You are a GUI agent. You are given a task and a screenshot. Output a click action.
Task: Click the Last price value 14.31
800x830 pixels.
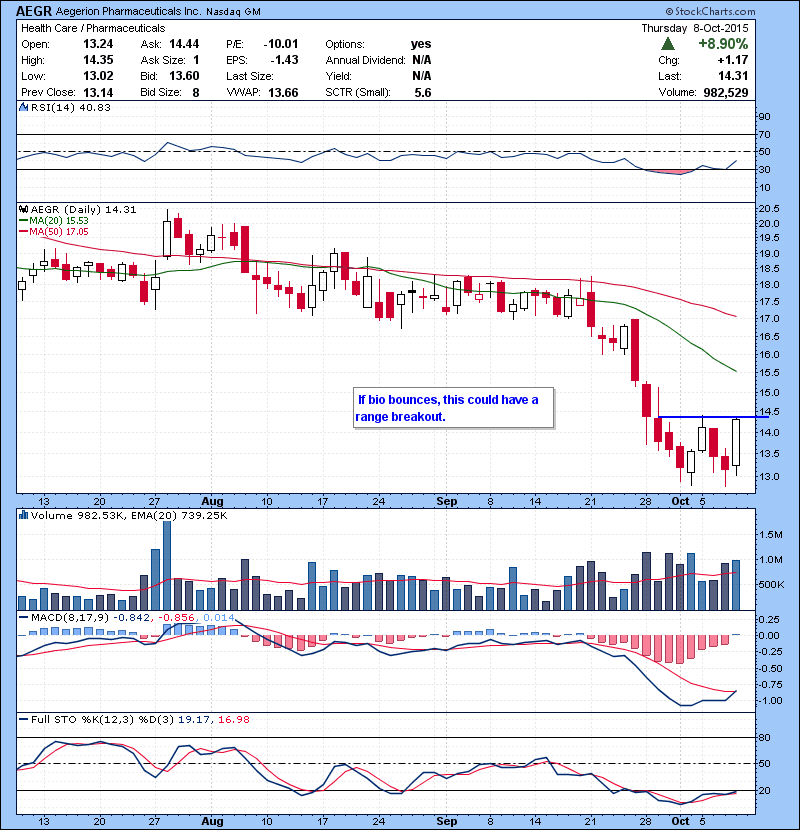pos(733,76)
